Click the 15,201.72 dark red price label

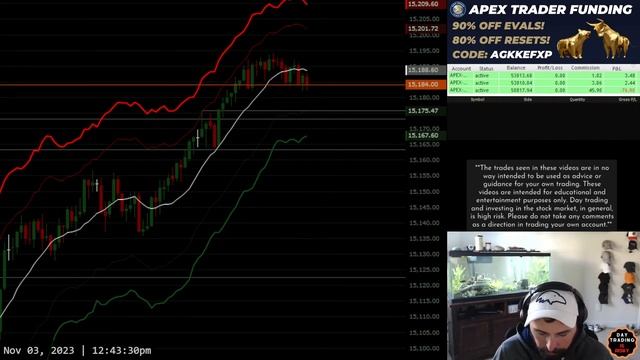(x=425, y=29)
